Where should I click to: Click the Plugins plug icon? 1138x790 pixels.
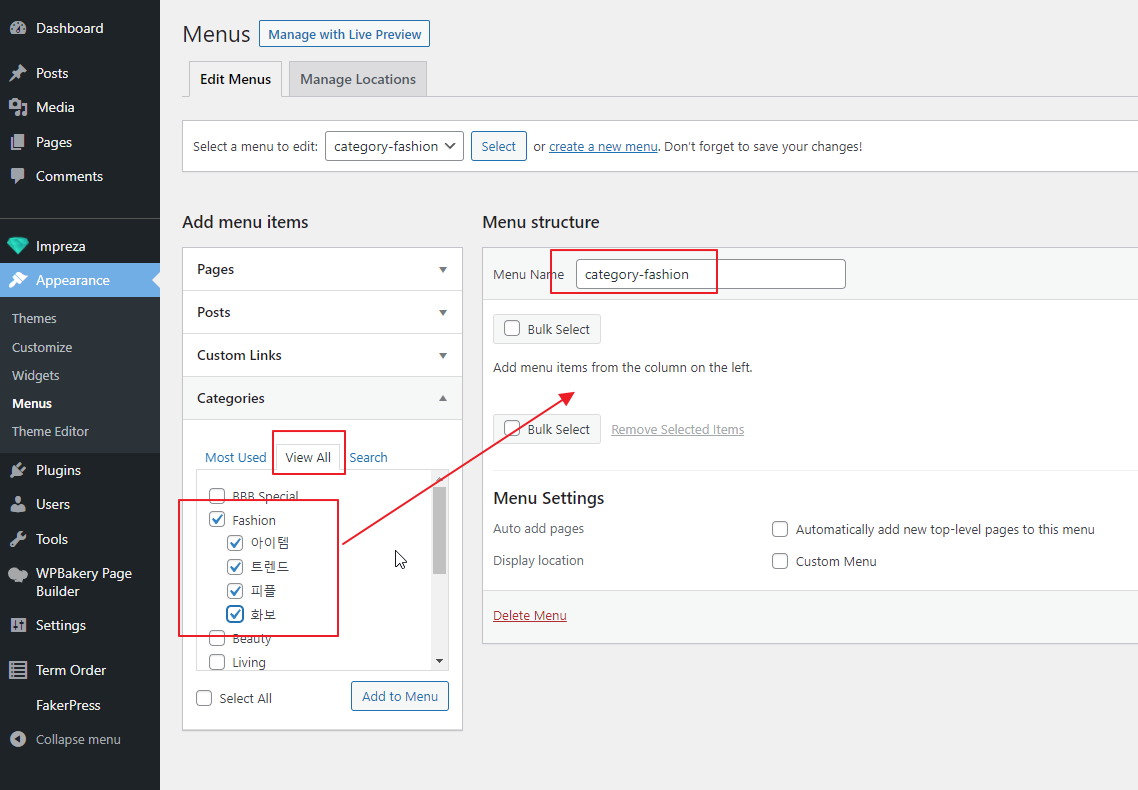(x=18, y=470)
